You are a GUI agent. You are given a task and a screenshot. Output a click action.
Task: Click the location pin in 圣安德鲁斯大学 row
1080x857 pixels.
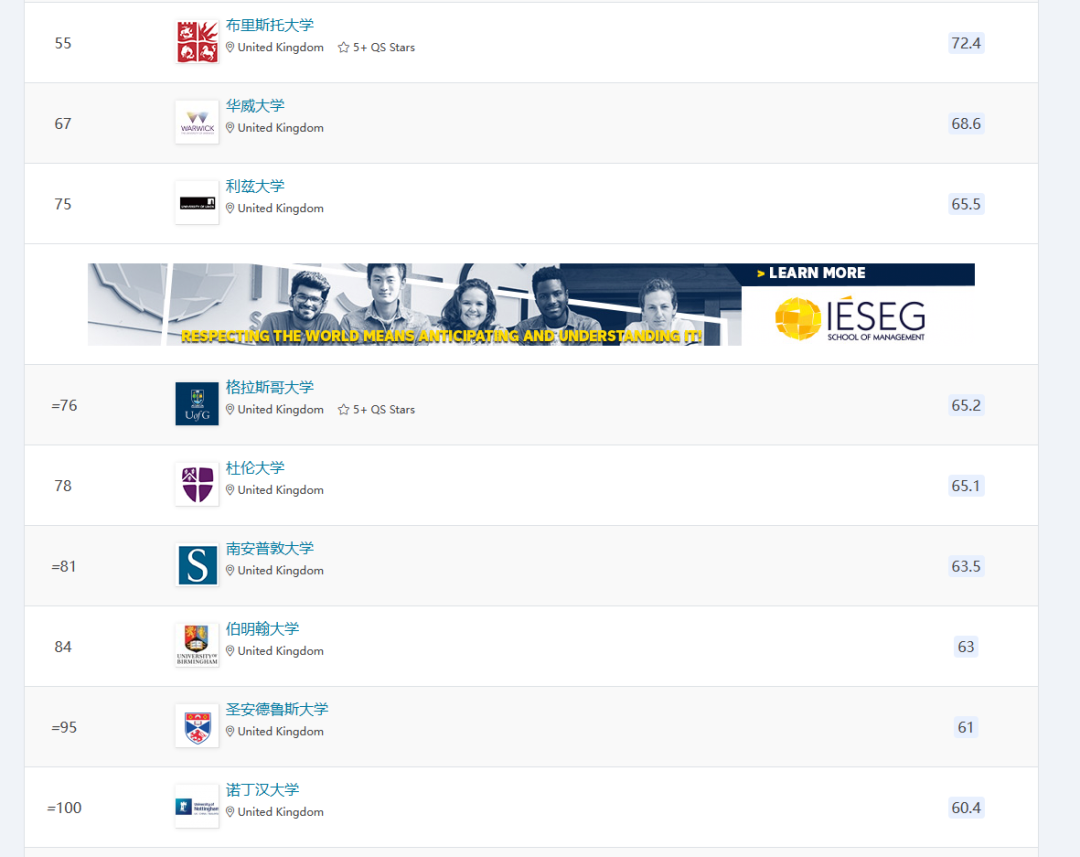point(230,732)
